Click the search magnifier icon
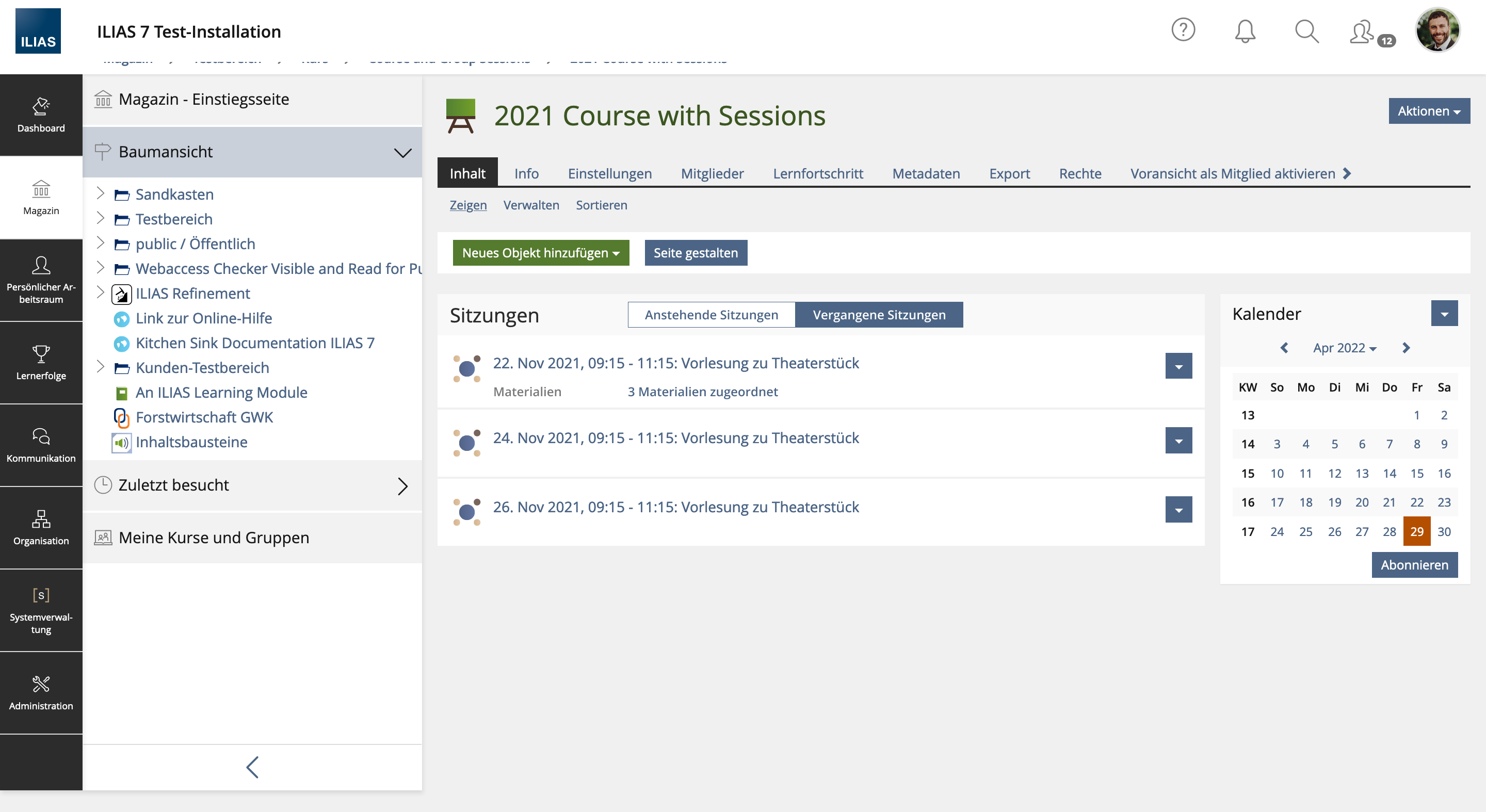The width and height of the screenshot is (1486, 812). click(x=1306, y=31)
